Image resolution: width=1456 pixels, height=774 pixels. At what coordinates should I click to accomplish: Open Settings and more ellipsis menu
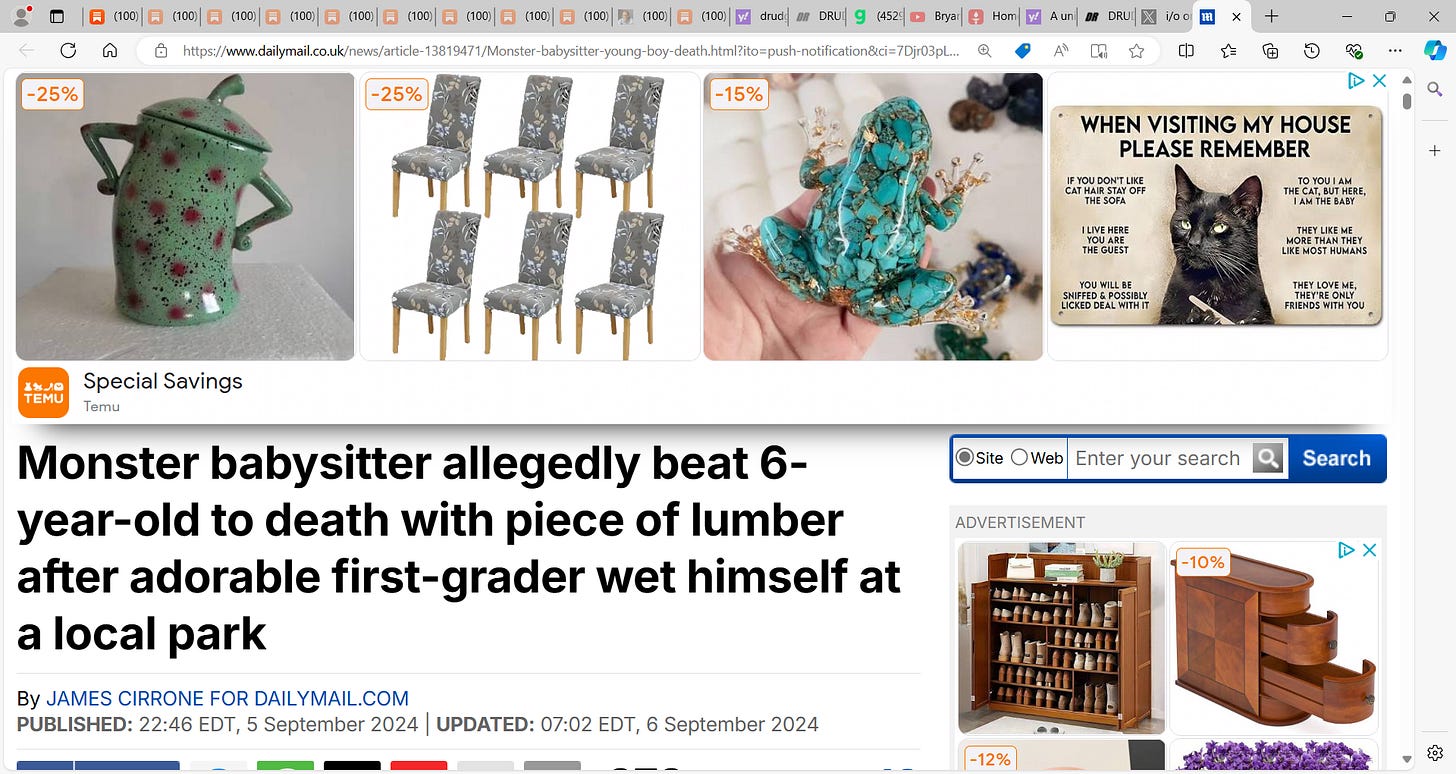click(x=1395, y=51)
